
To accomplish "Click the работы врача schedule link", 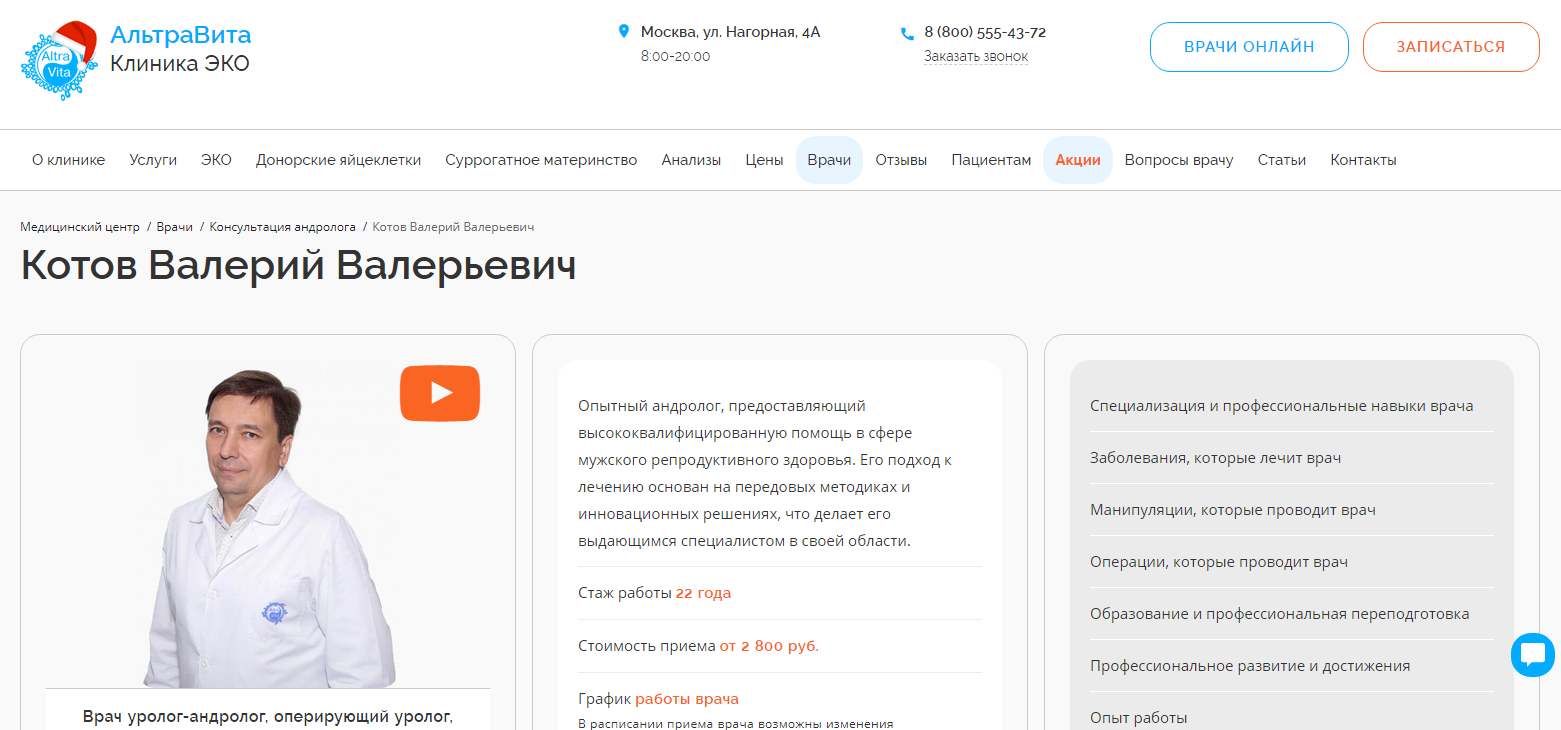I will 687,699.
